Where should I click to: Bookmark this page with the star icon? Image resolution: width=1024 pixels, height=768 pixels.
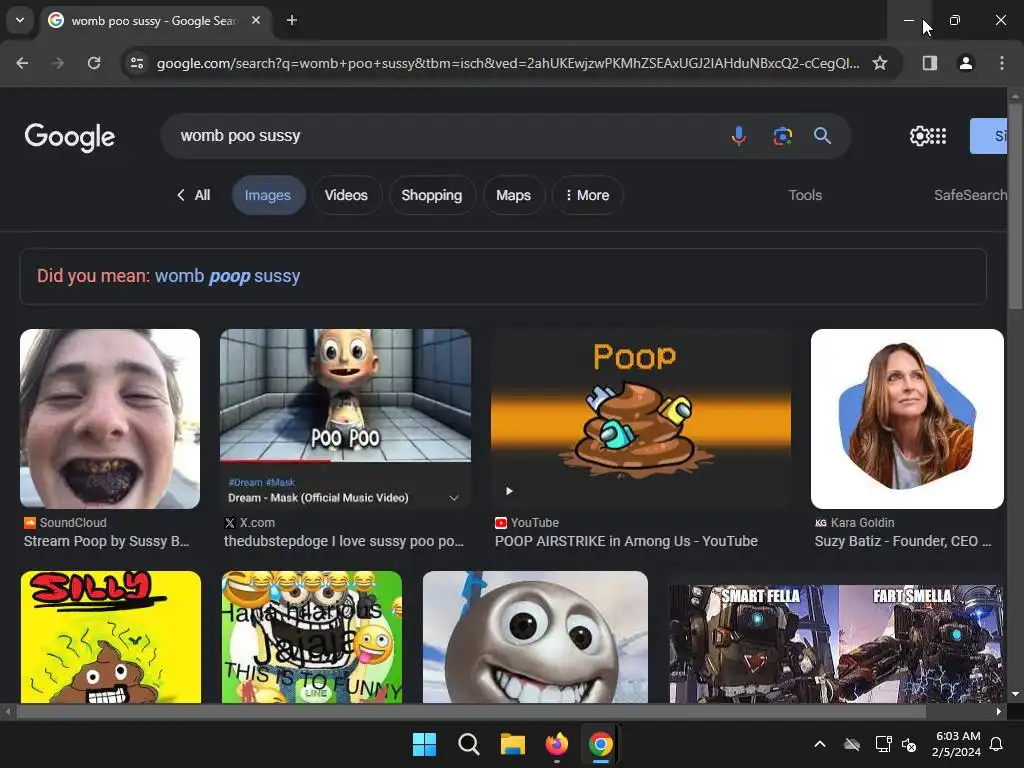point(880,63)
